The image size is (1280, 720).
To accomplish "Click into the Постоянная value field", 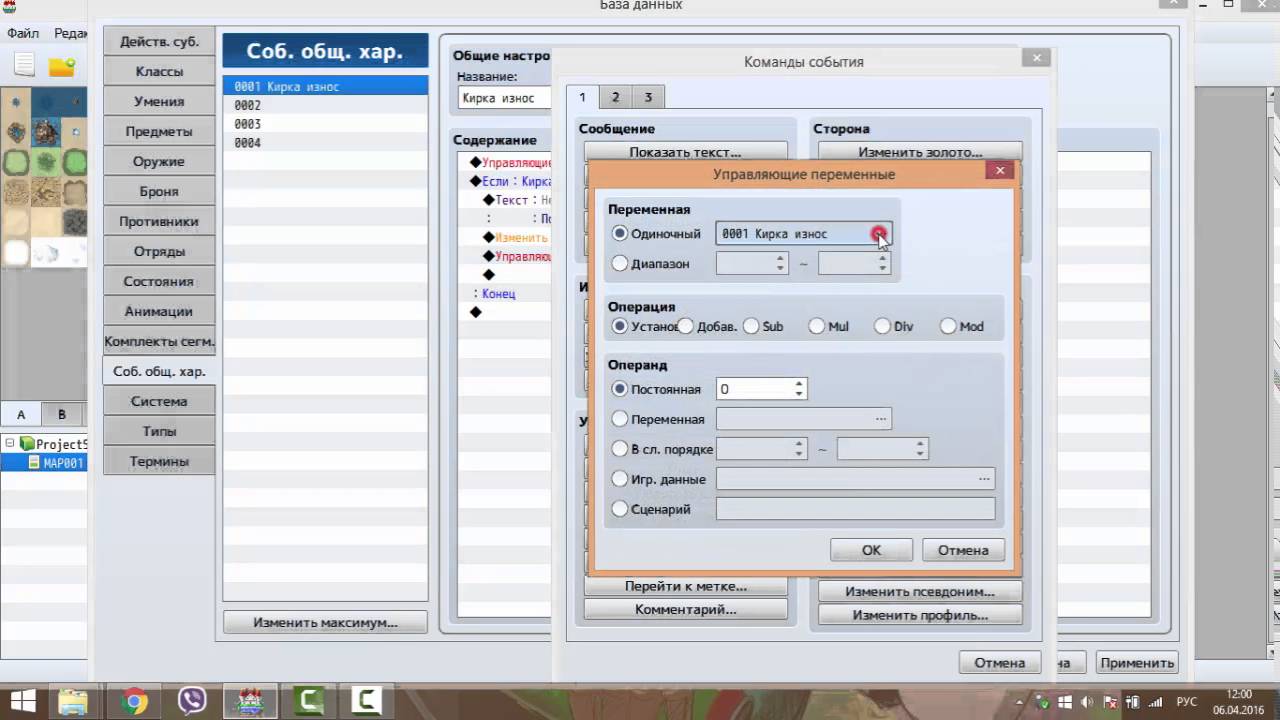I will 754,389.
